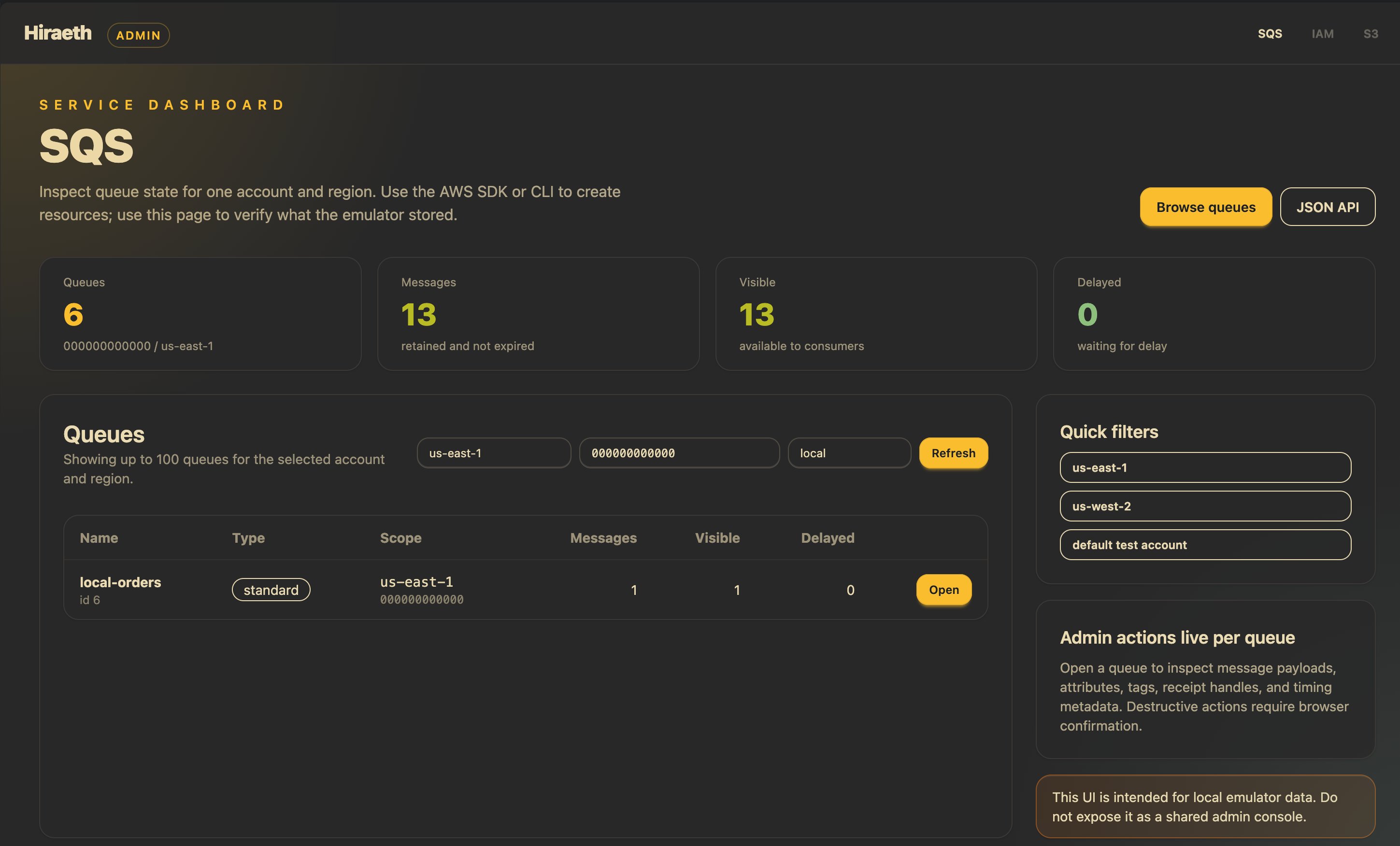Click the standard type pill on local-orders
Image resolution: width=1400 pixels, height=846 pixels.
[271, 590]
